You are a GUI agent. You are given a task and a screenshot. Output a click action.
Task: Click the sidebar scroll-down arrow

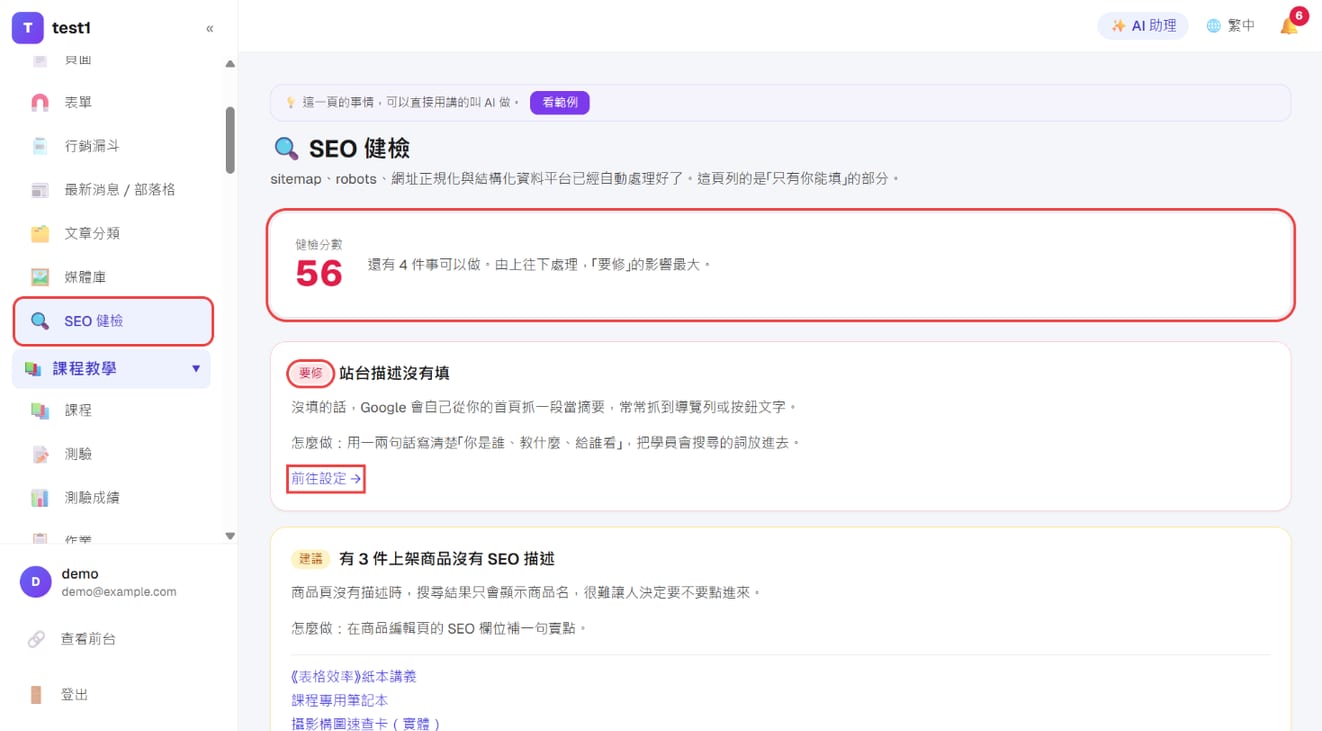[230, 536]
